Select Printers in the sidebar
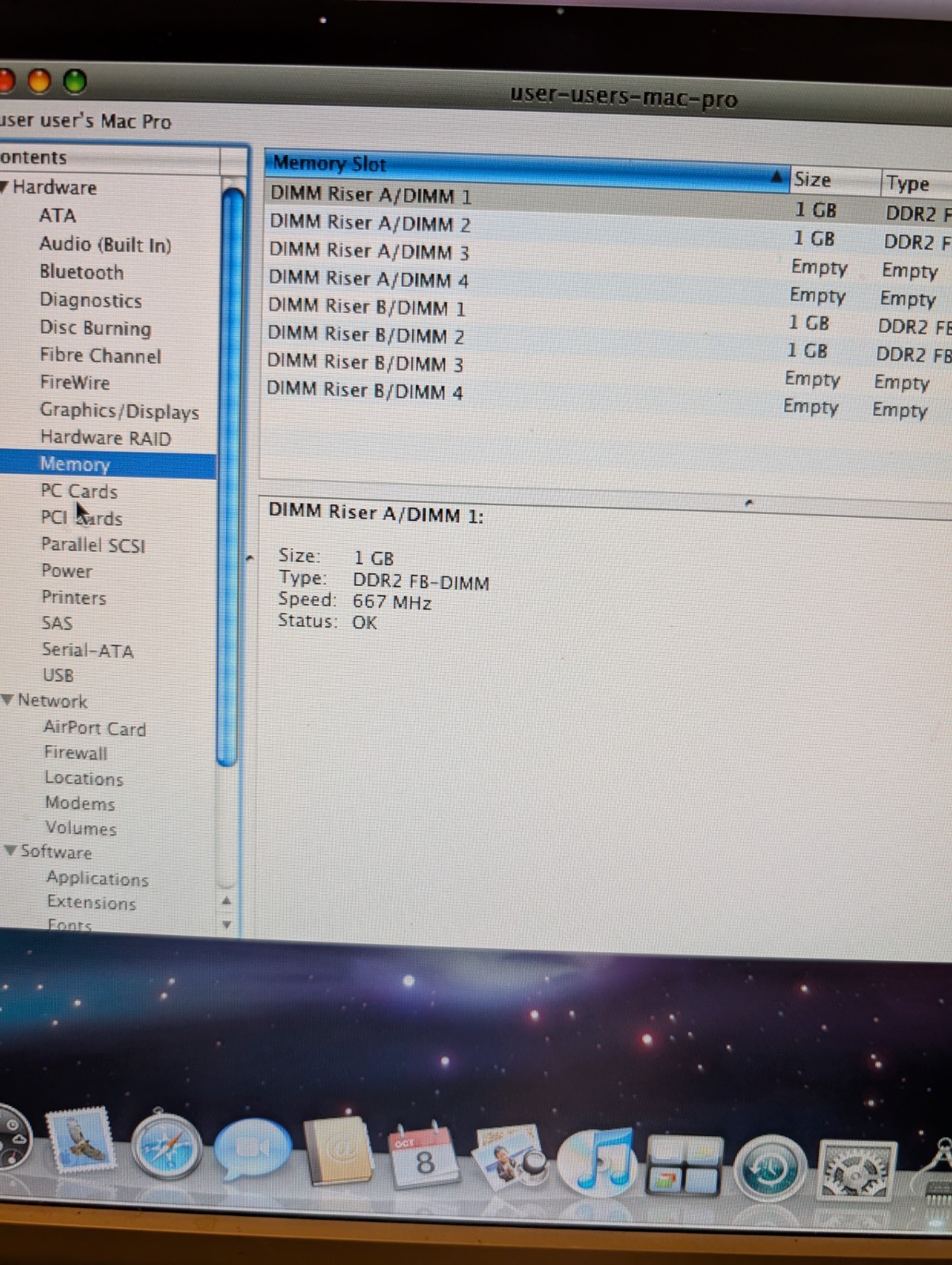Image resolution: width=952 pixels, height=1265 pixels. click(x=74, y=598)
